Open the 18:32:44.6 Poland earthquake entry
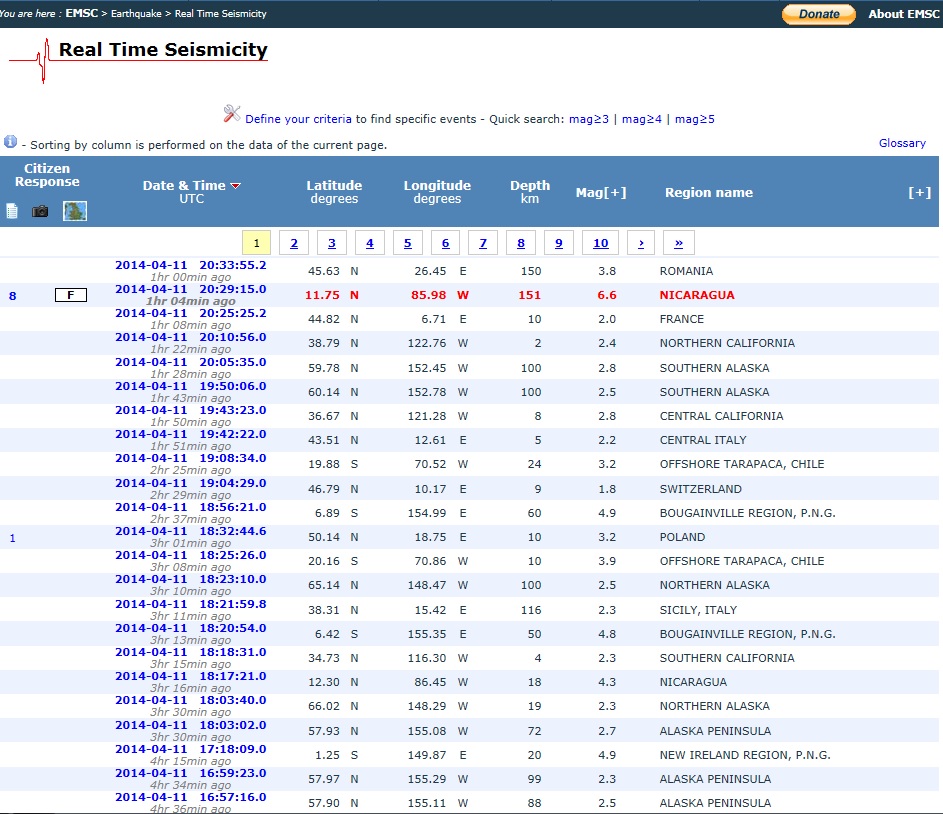943x814 pixels. 191,531
